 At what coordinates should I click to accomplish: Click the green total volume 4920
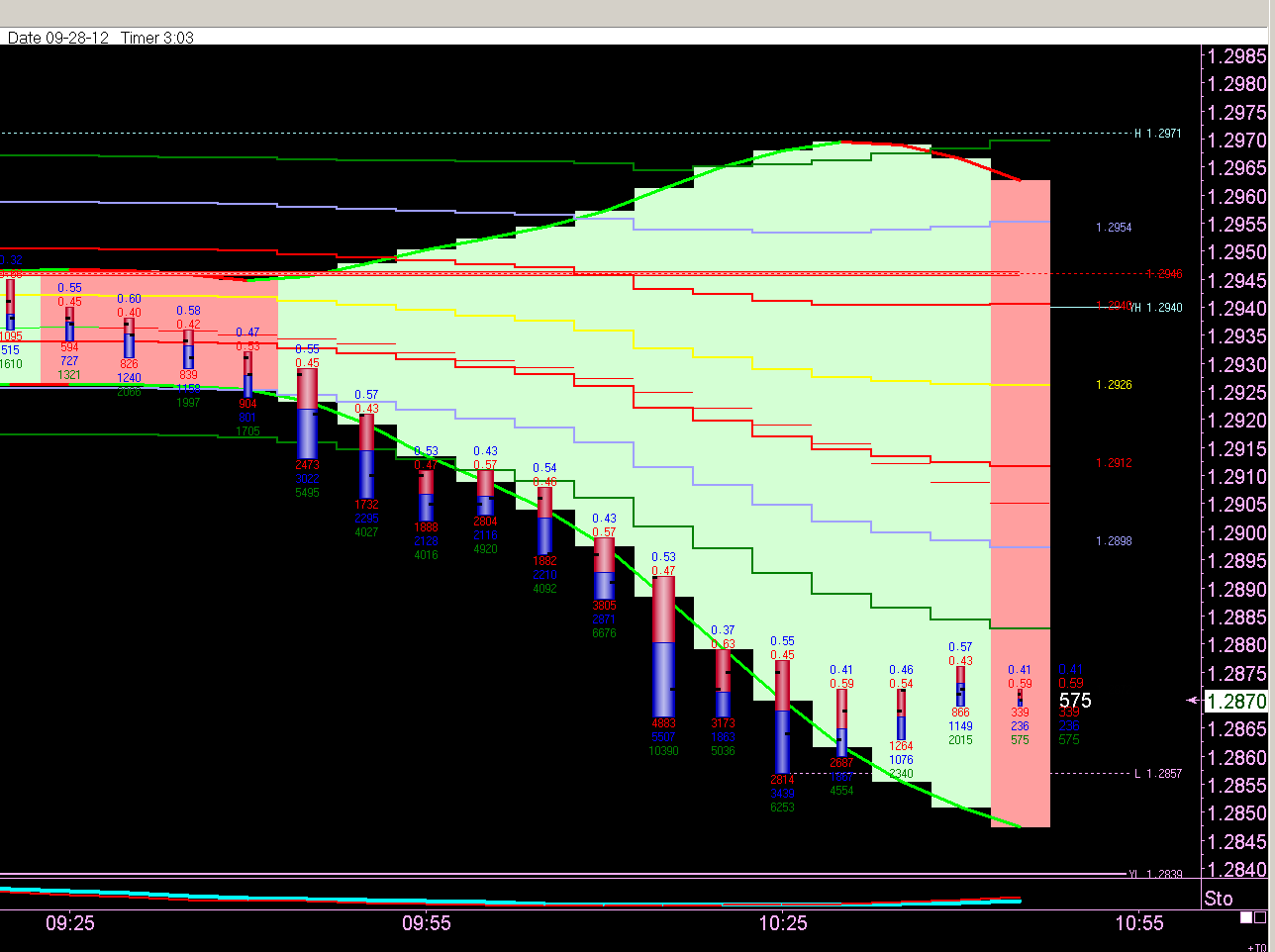tap(485, 549)
